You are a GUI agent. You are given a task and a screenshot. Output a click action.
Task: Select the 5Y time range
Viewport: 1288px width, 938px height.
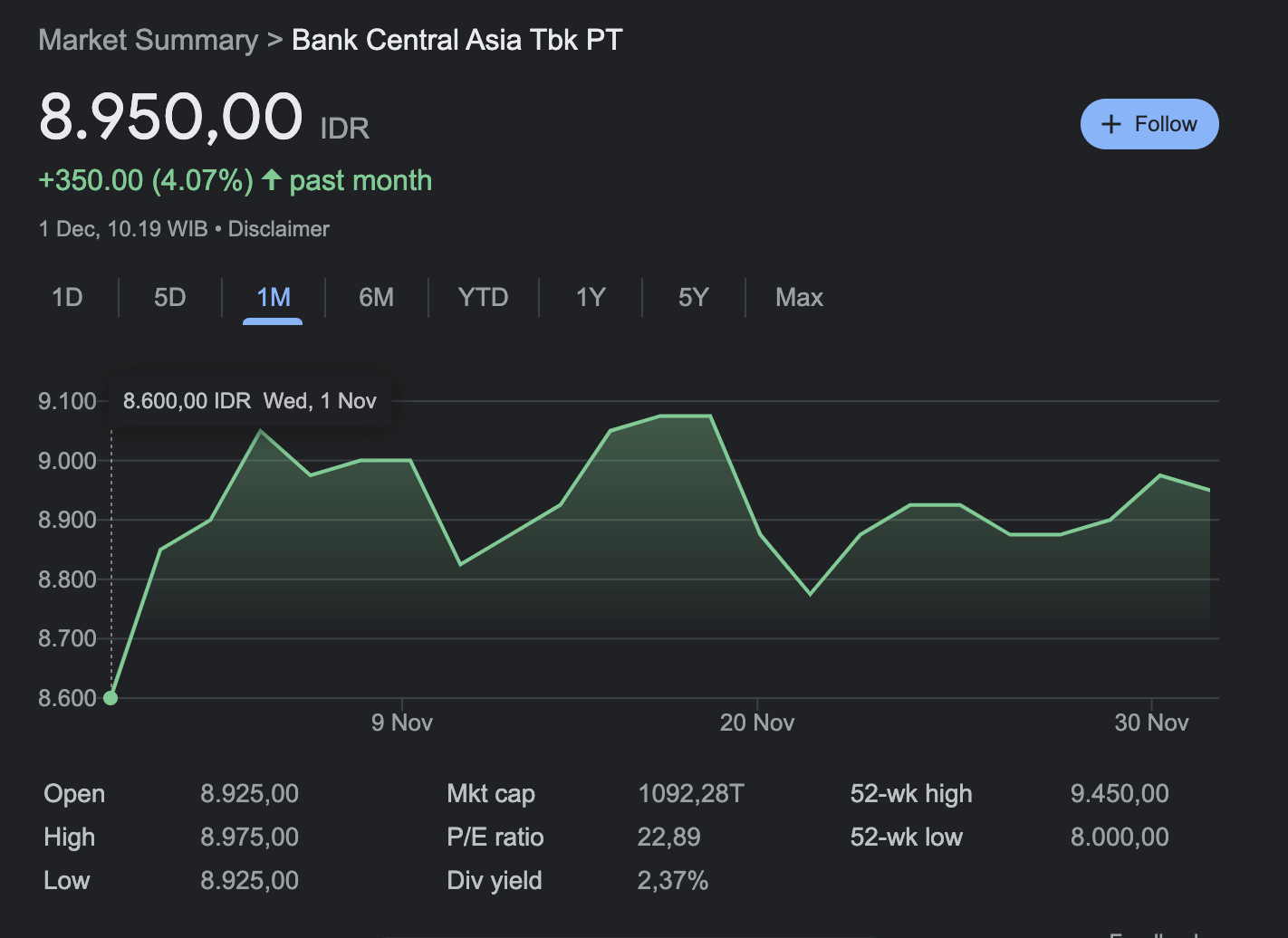coord(693,297)
